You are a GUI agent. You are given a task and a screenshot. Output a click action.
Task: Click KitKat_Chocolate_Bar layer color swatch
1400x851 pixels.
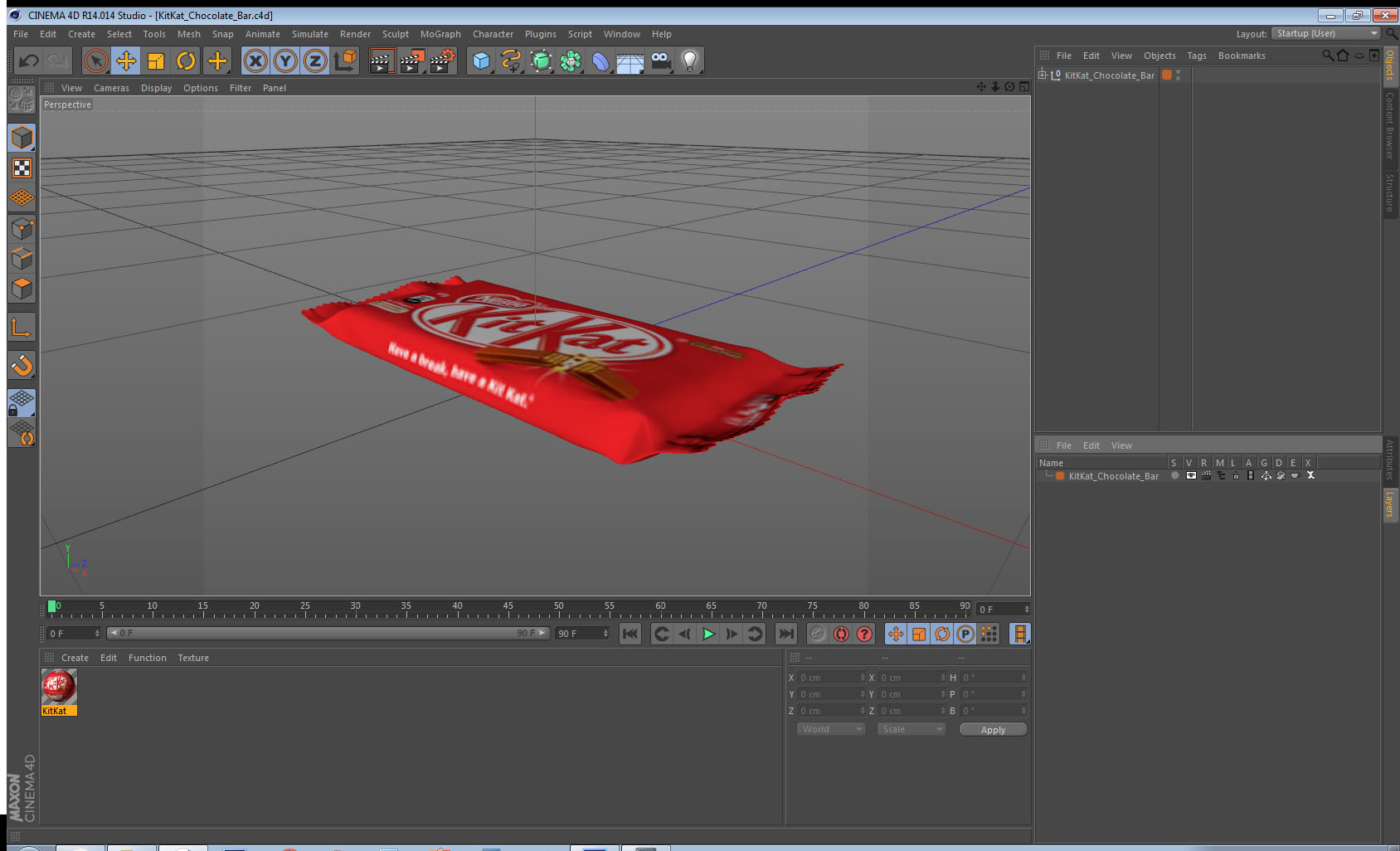click(x=1060, y=476)
